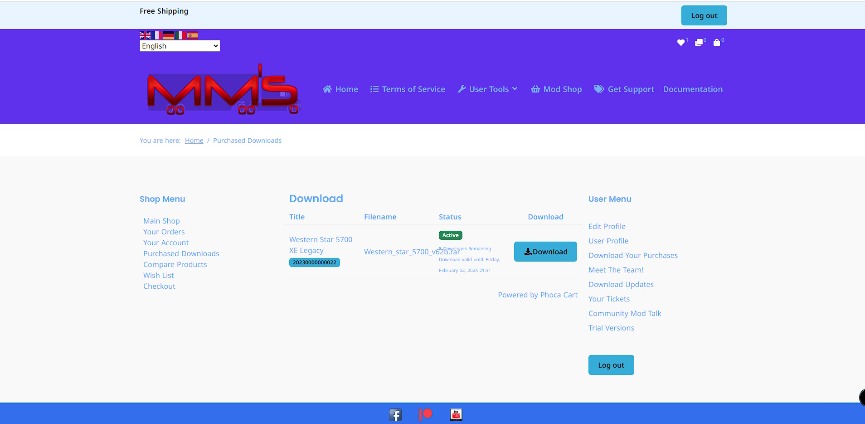Image resolution: width=865 pixels, height=424 pixels.
Task: Expand the User Tools menu
Action: coord(487,89)
